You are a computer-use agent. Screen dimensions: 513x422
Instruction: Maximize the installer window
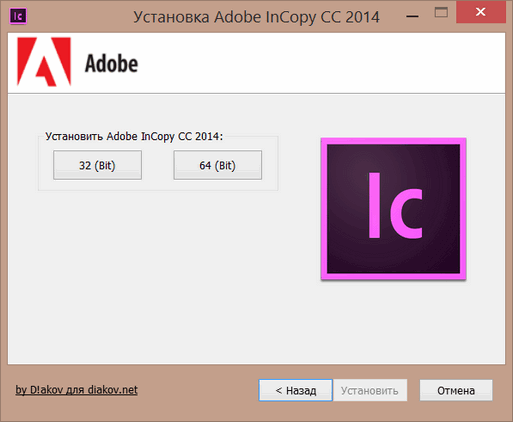point(441,13)
